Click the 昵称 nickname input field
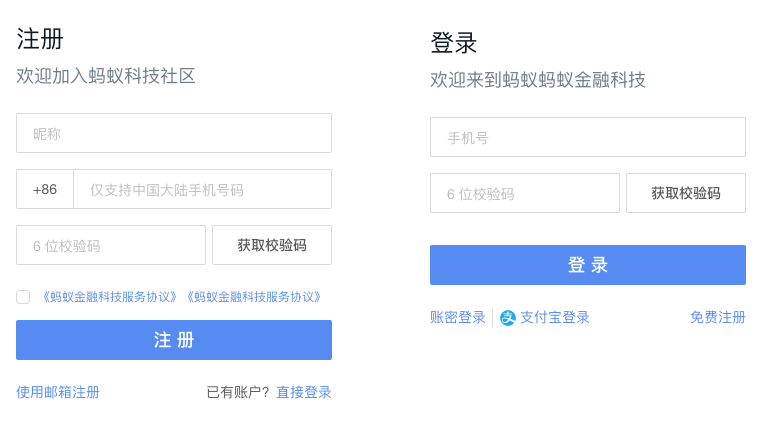This screenshot has height=435, width=772. (x=174, y=133)
